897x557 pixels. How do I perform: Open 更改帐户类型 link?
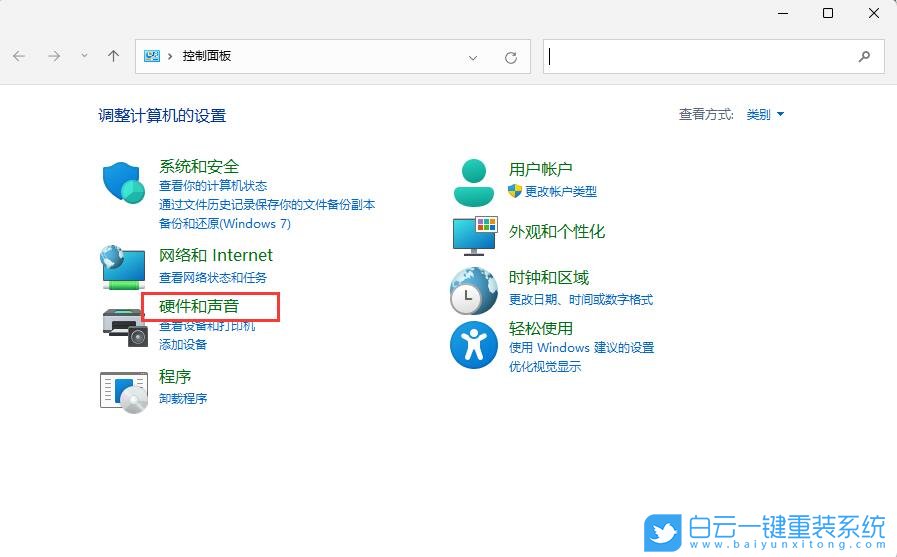click(x=561, y=192)
